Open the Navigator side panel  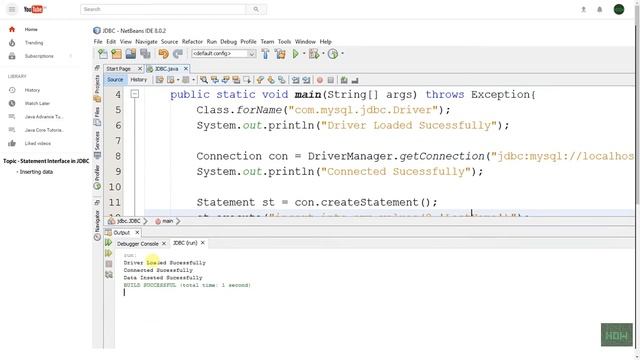click(97, 225)
